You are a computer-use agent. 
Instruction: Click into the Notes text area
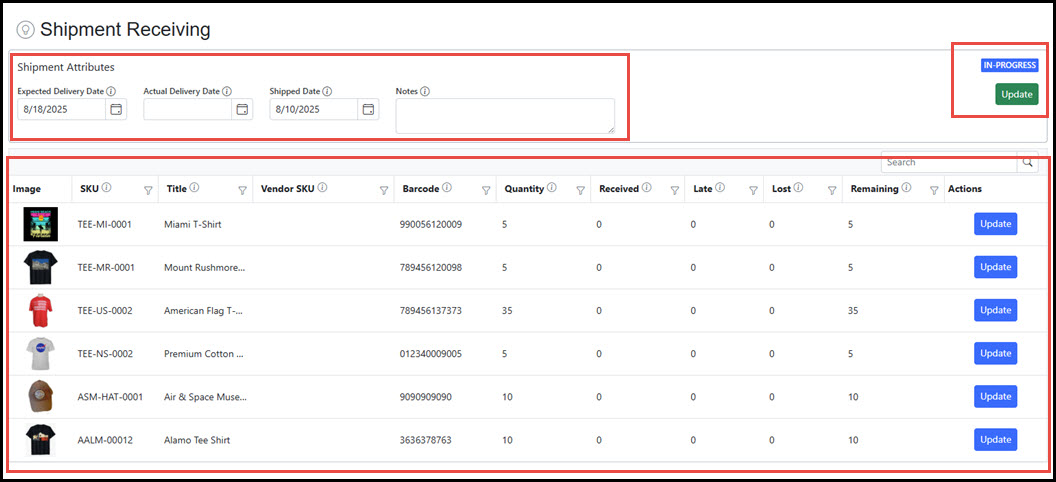[505, 115]
